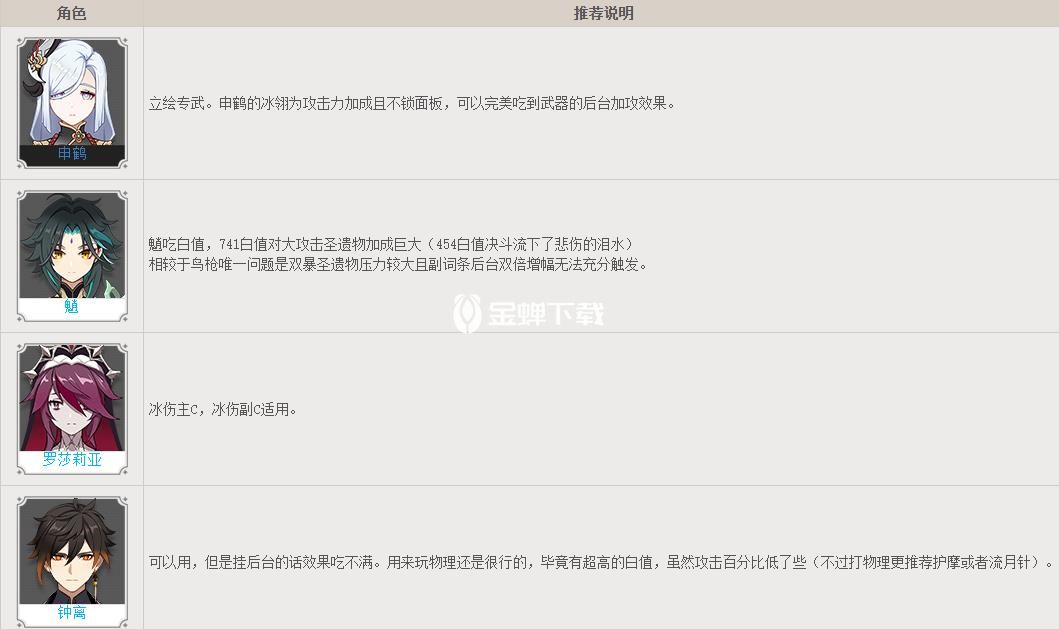The height and width of the screenshot is (629, 1059).
Task: Click Shenhe's hair ornament in portrait
Action: [x=36, y=63]
